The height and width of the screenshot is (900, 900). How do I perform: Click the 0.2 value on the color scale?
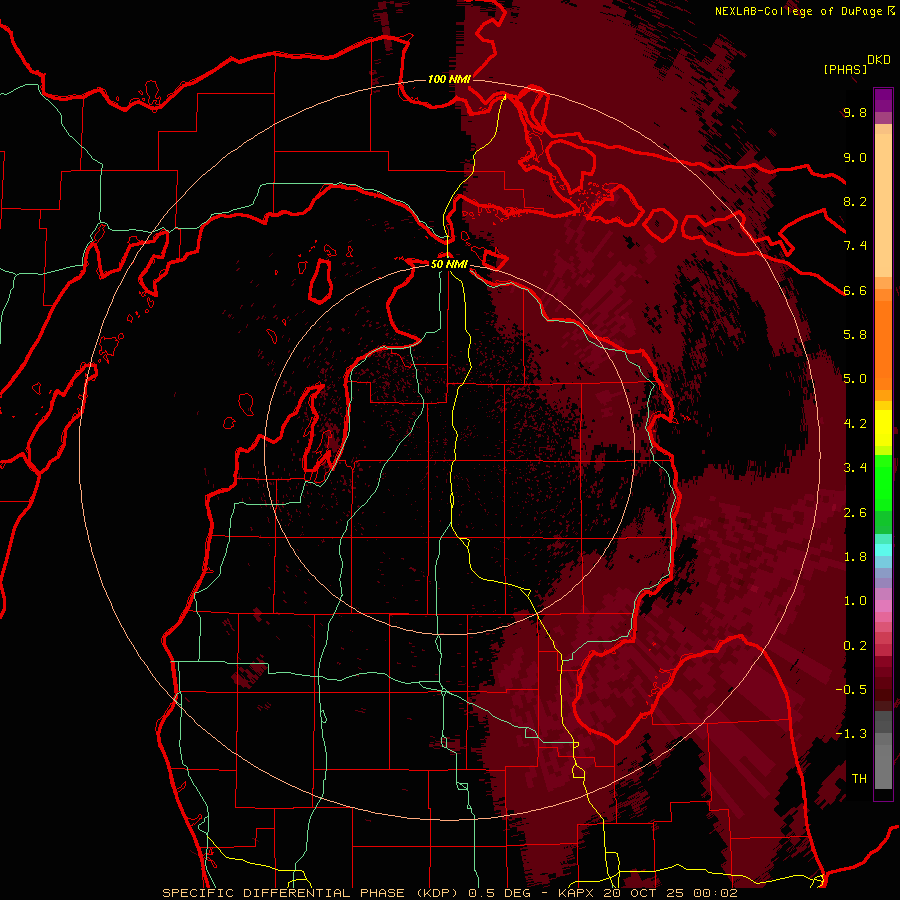(x=855, y=646)
